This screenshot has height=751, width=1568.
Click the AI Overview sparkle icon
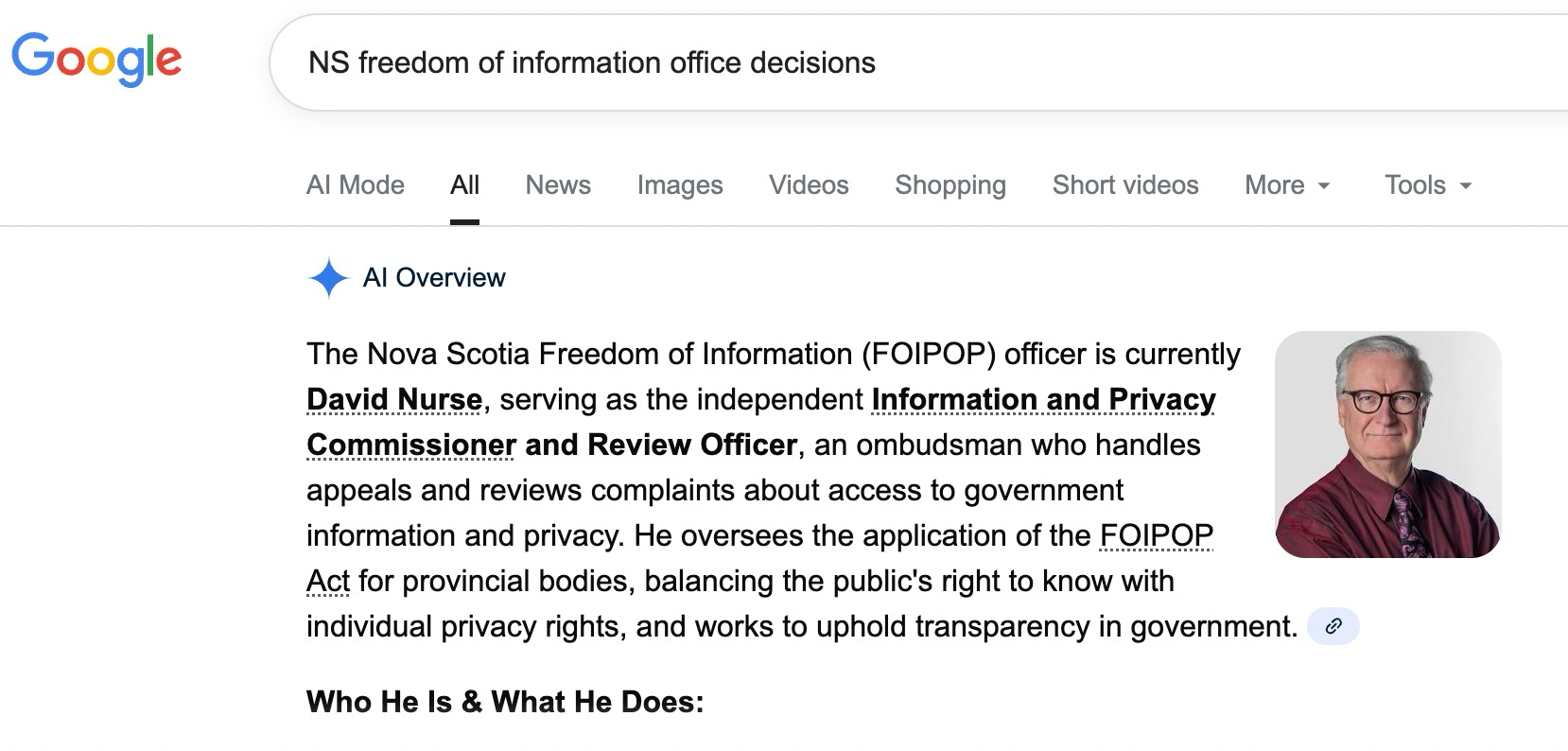tap(328, 278)
